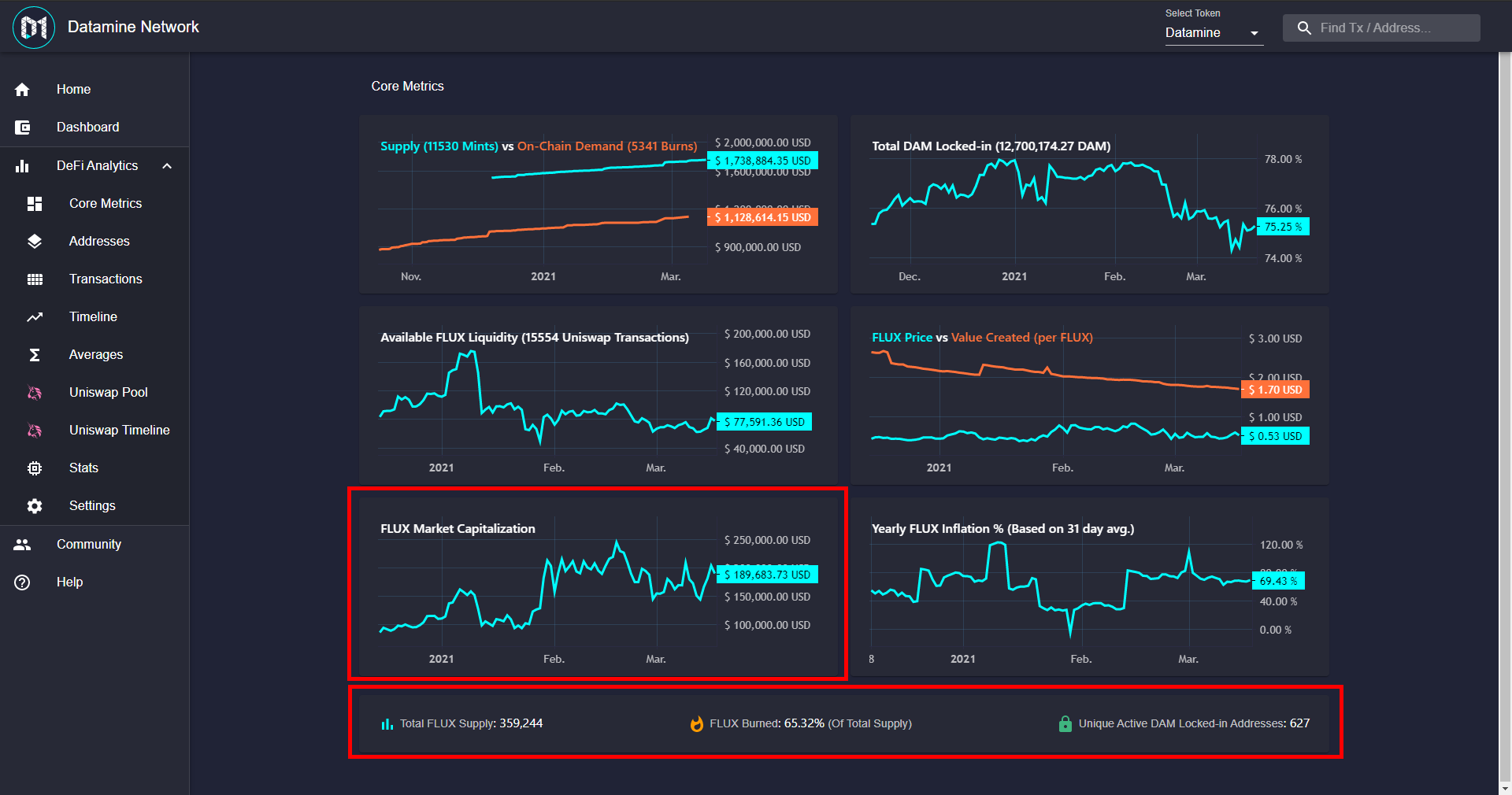Click the Uniswap Timeline unicorn icon
This screenshot has width=1512, height=795.
click(x=35, y=431)
